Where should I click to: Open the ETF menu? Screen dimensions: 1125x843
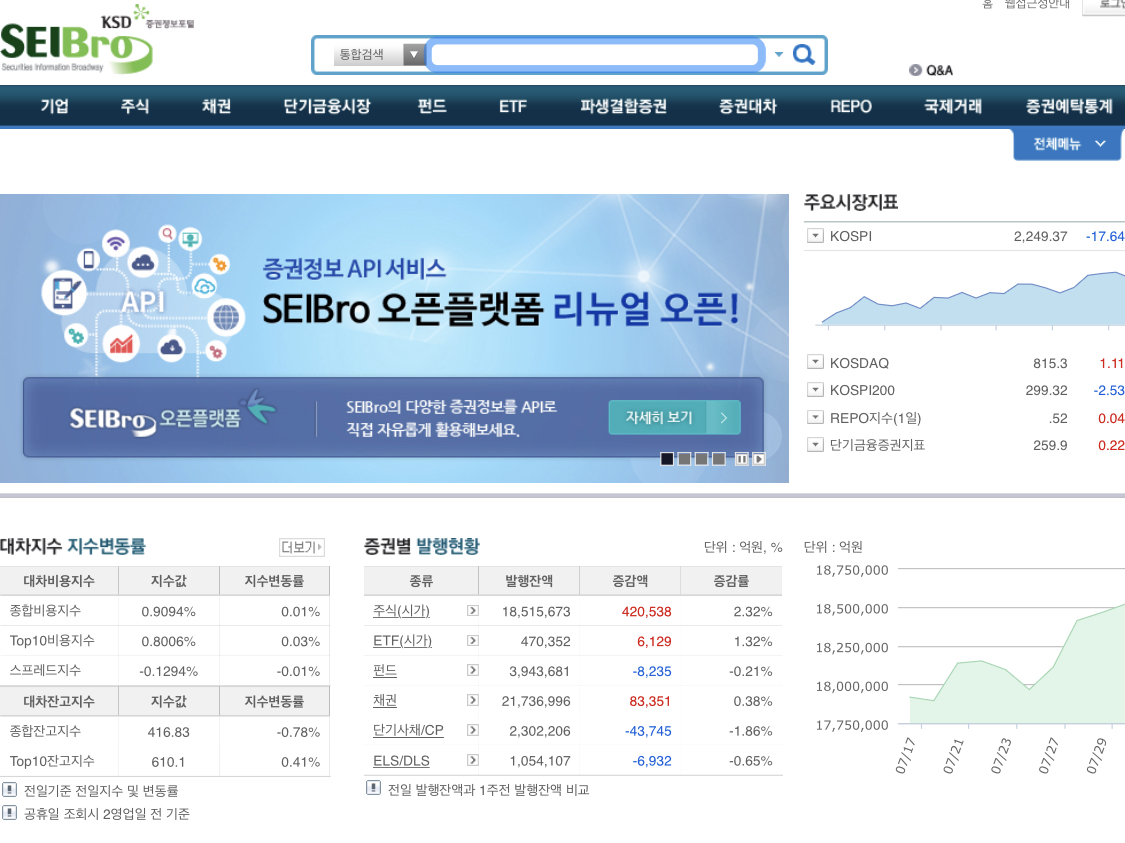tap(512, 106)
